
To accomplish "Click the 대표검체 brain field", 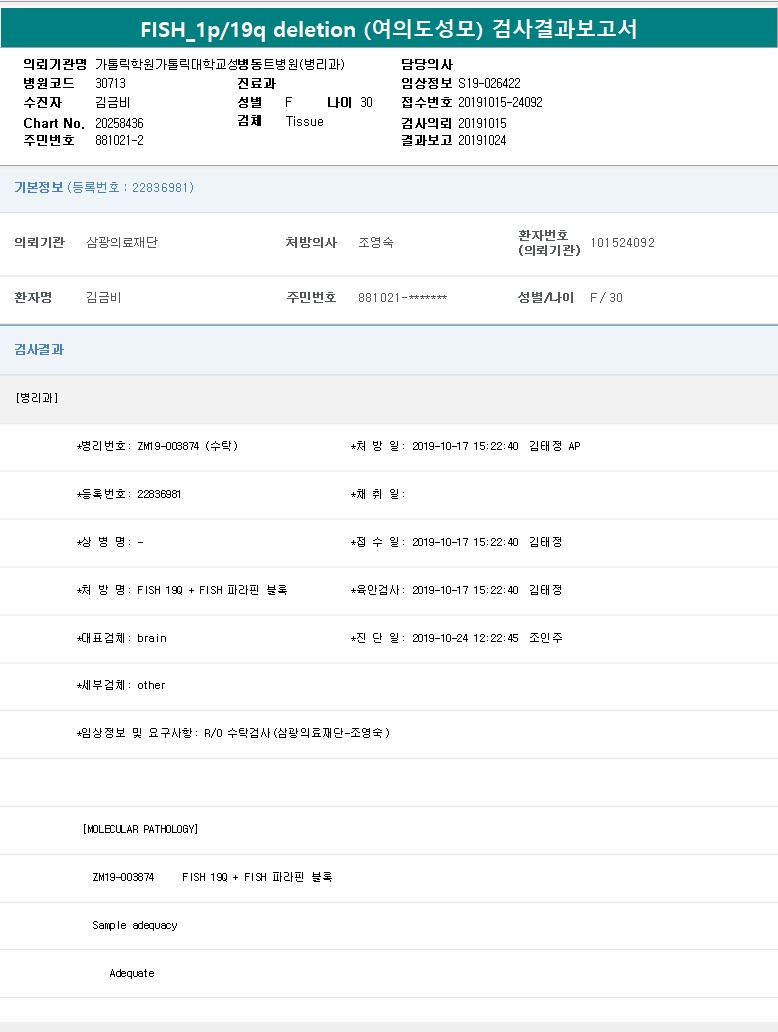I will point(151,638).
